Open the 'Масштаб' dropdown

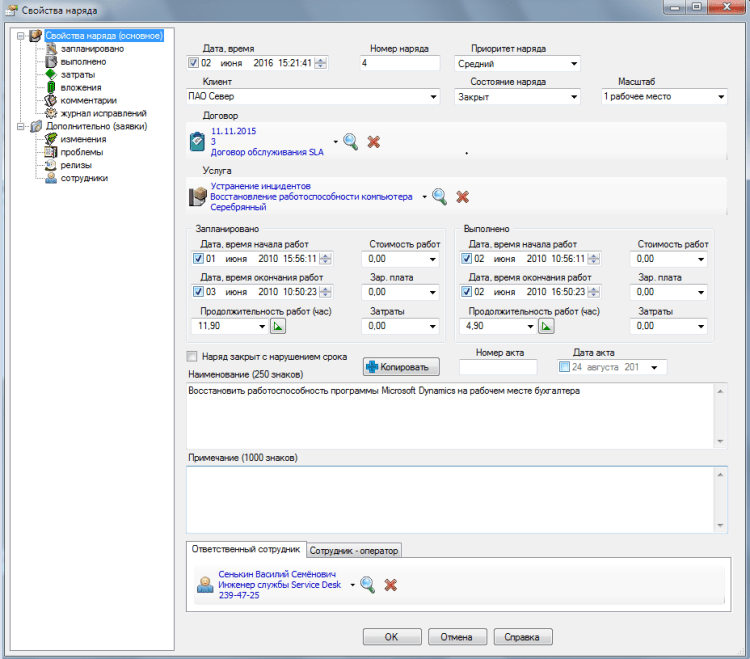[x=721, y=97]
